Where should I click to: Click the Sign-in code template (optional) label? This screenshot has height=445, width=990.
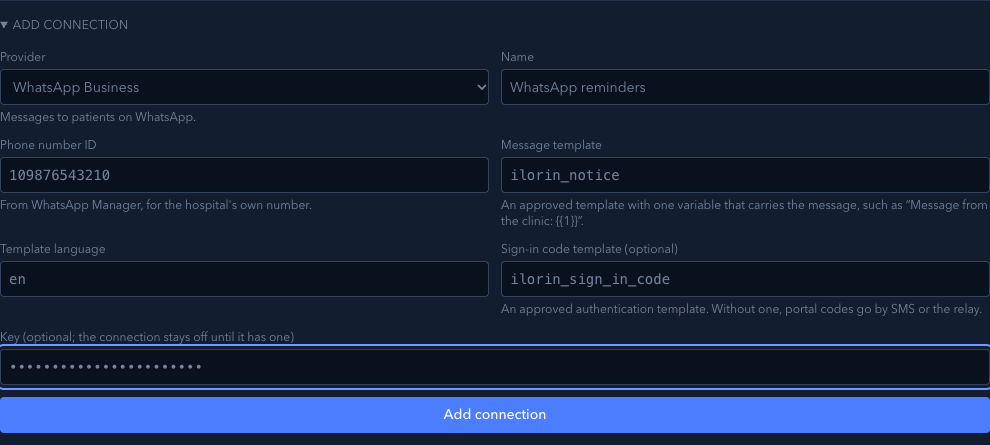point(590,249)
